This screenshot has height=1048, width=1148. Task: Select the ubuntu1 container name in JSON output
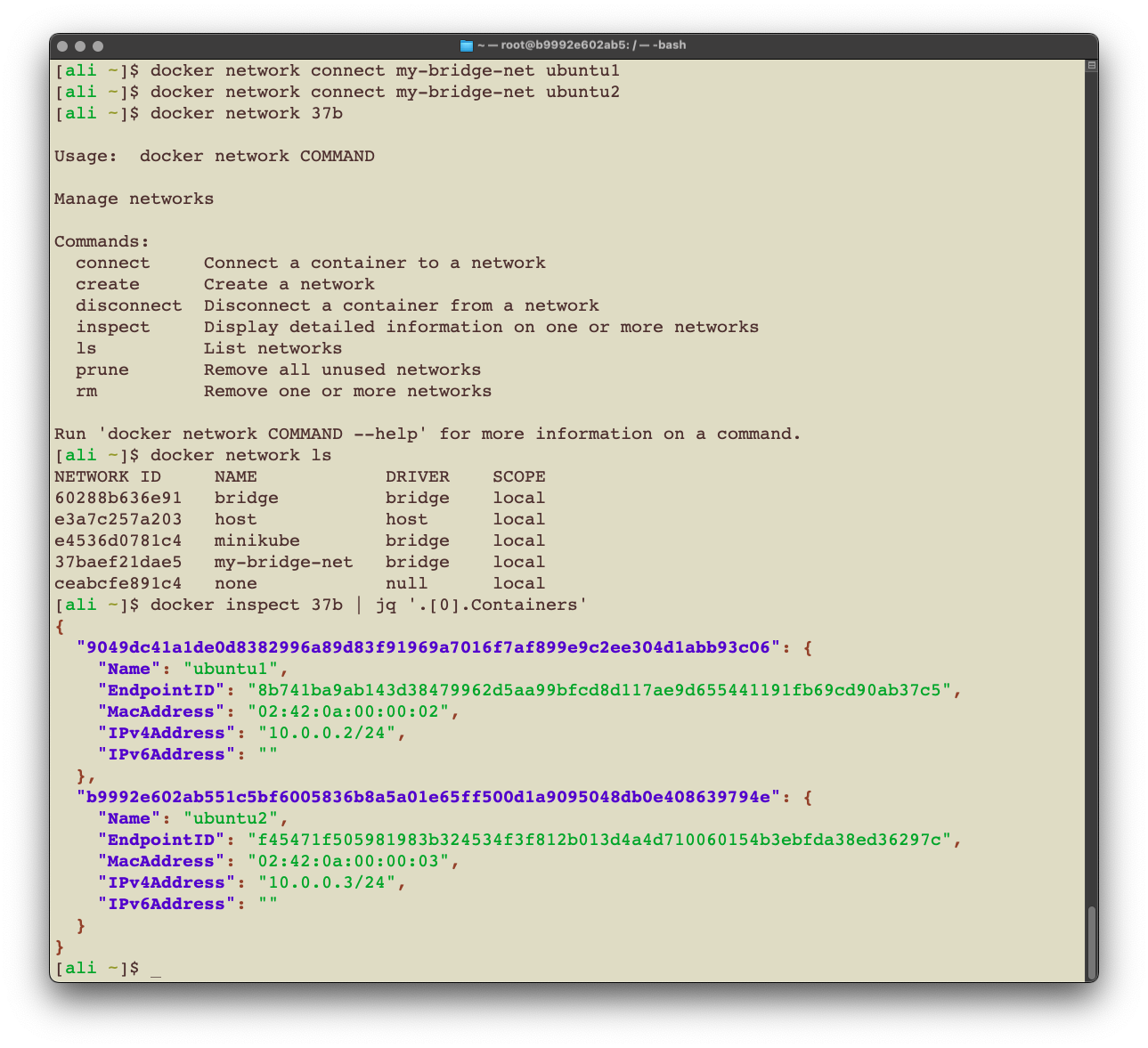coord(231,669)
